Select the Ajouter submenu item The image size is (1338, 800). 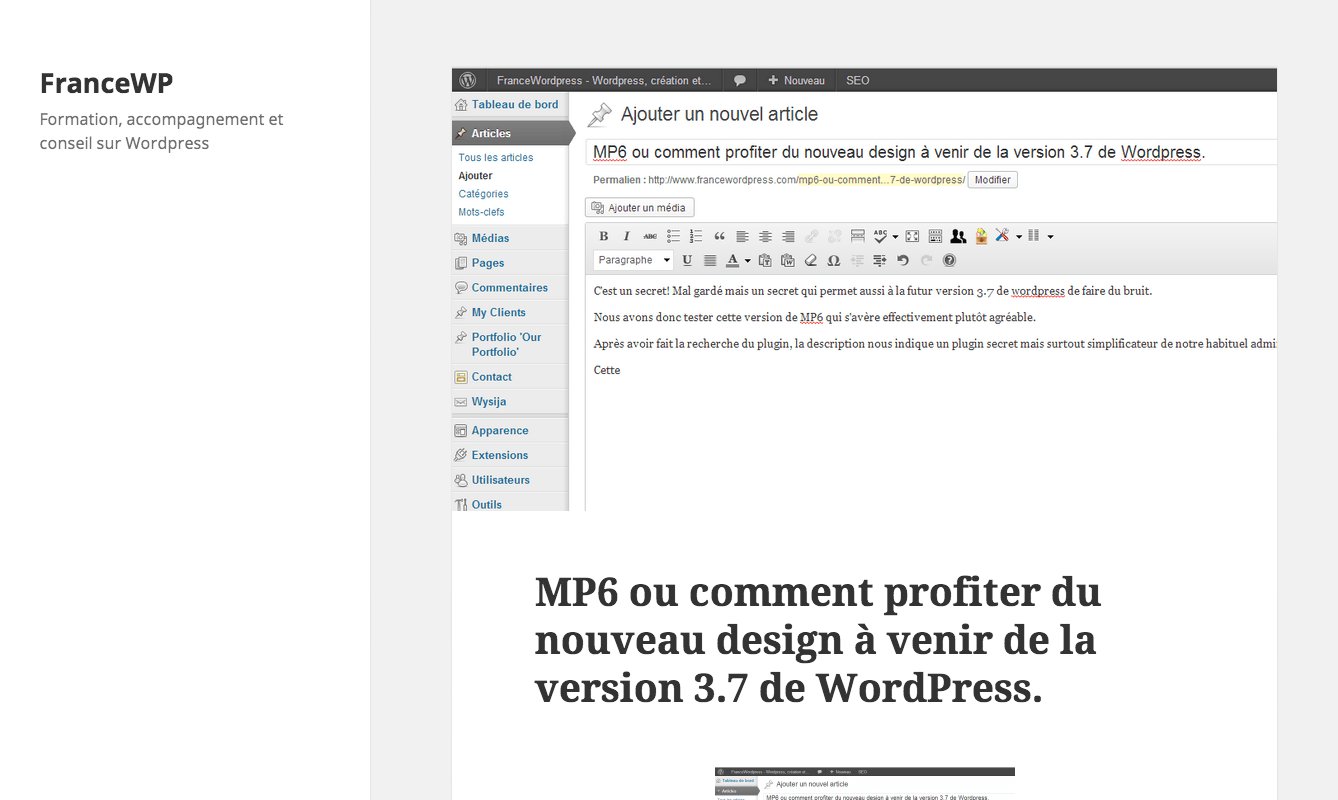point(476,175)
